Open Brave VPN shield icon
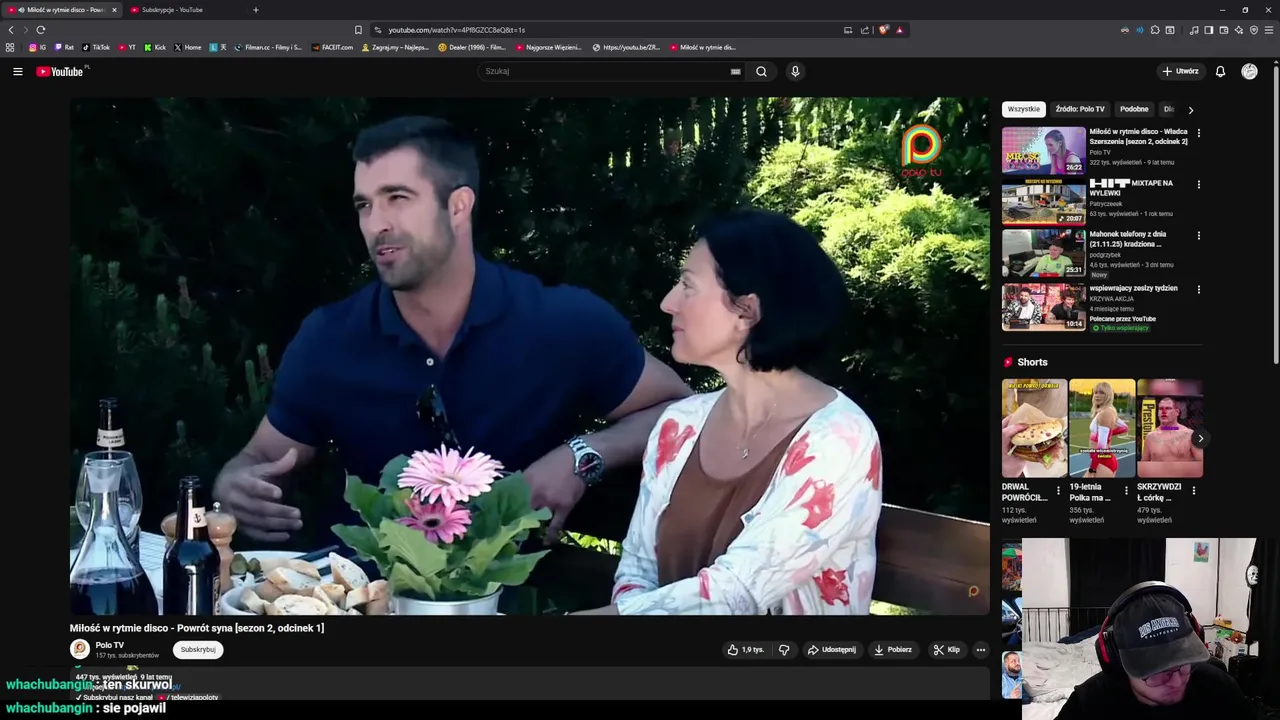 1254,30
